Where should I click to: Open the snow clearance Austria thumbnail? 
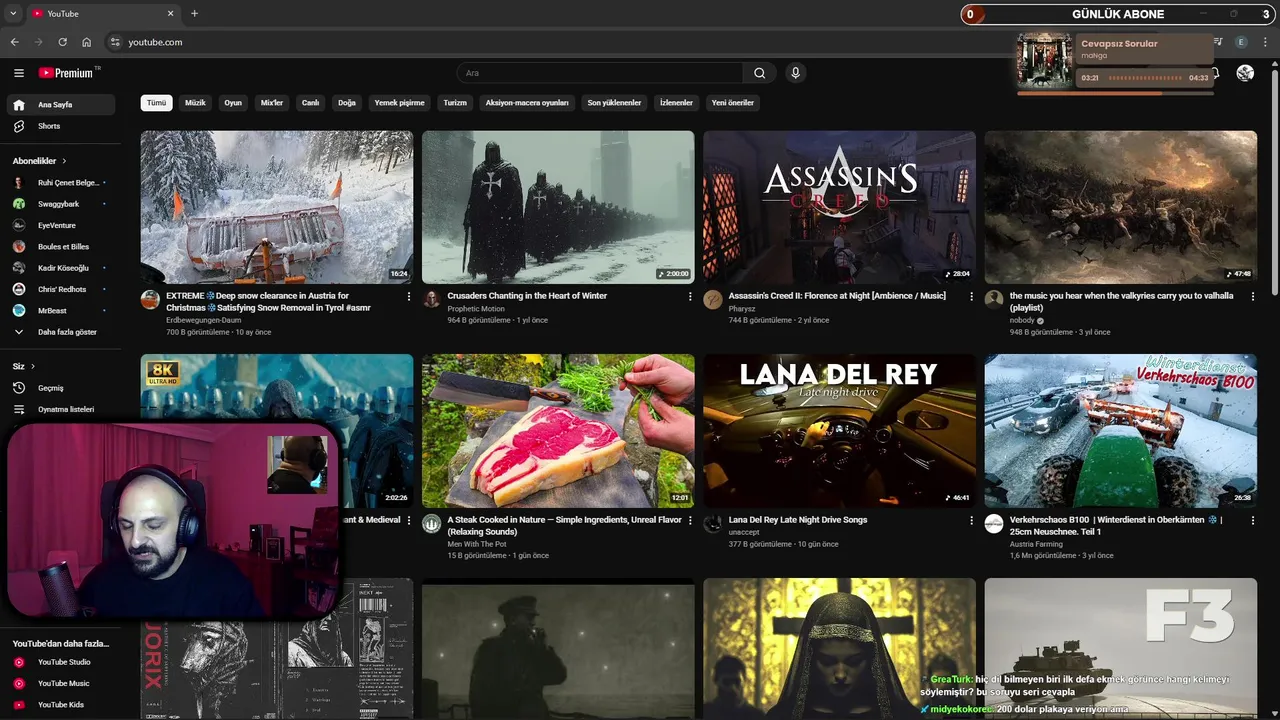277,207
